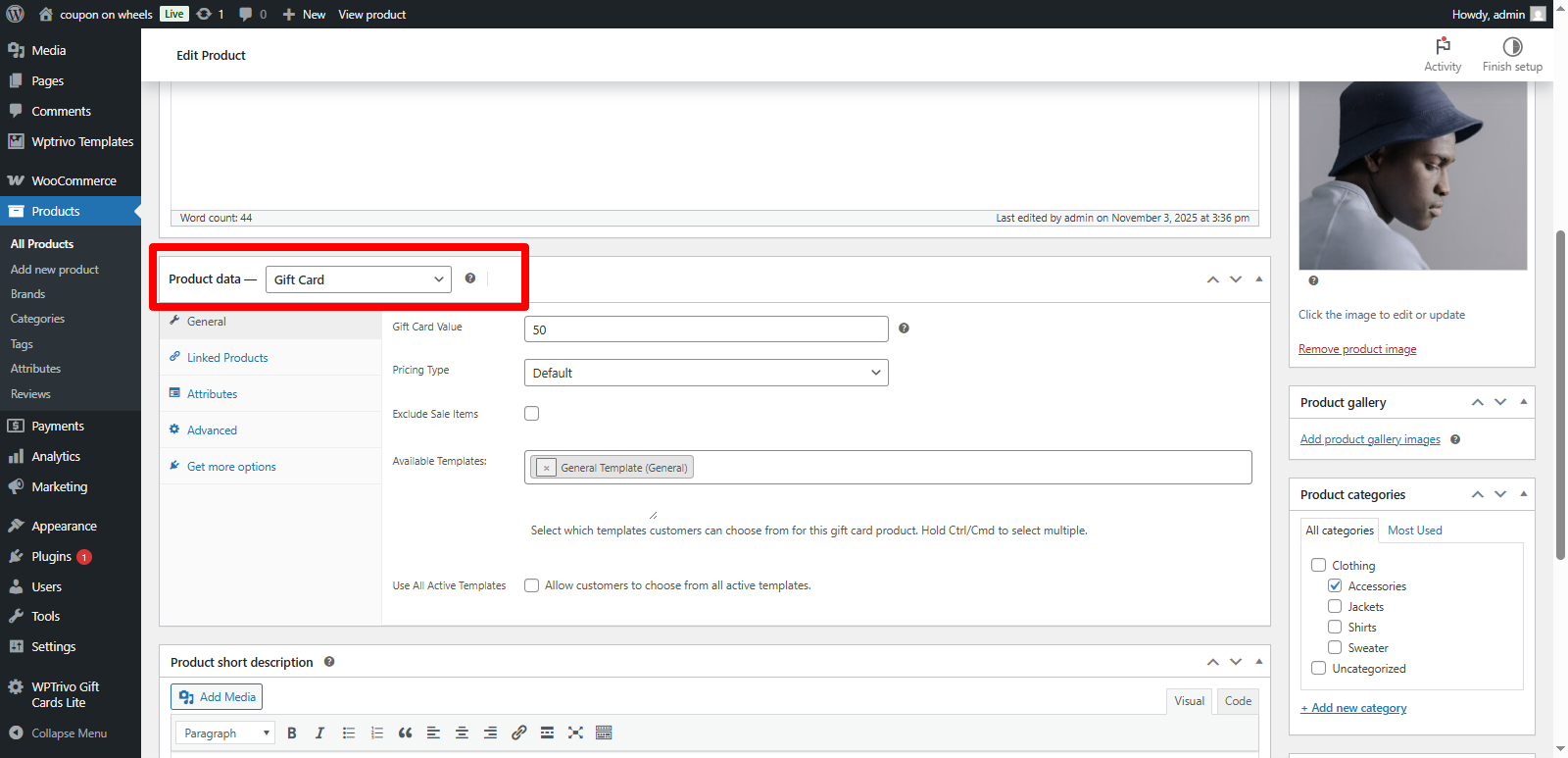Viewport: 1568px width, 758px height.
Task: Click the product image thumbnail
Action: [x=1412, y=176]
